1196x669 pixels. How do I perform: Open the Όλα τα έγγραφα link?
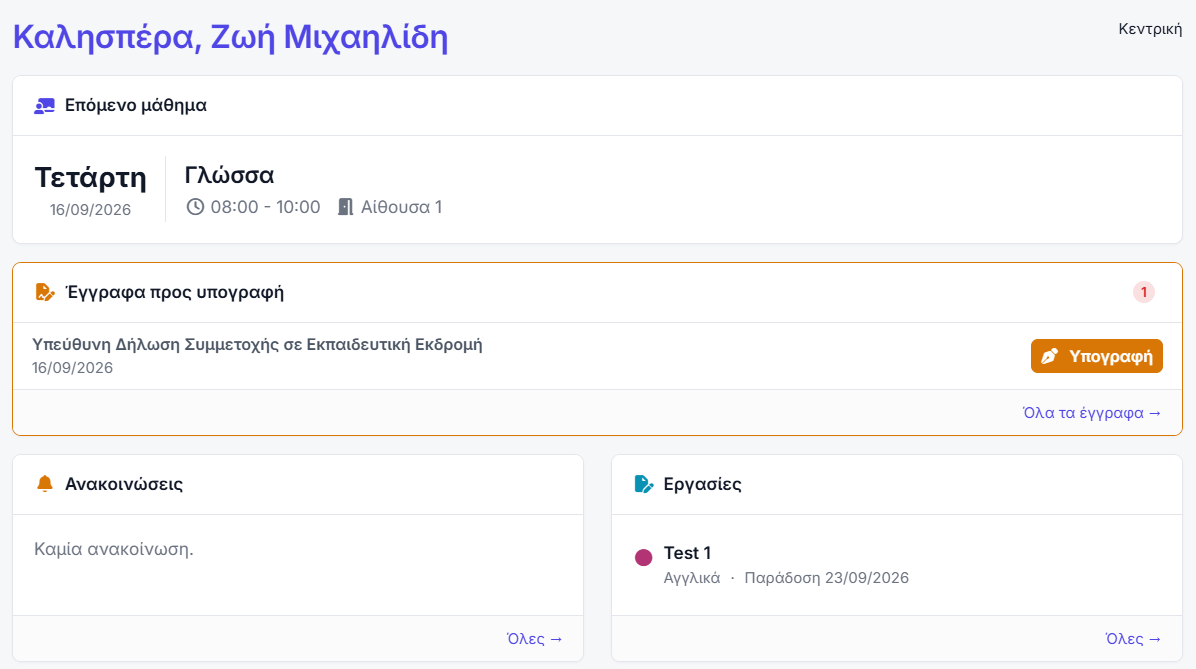point(1092,413)
